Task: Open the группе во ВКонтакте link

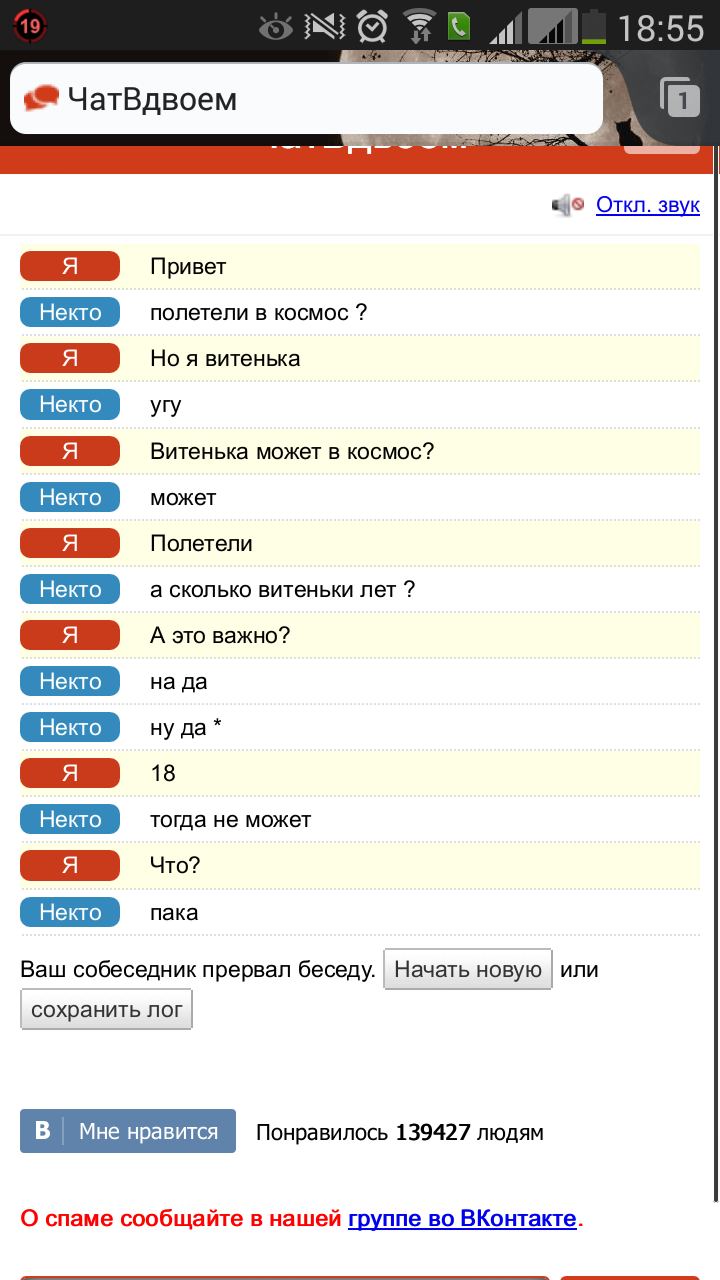Action: pyautogui.click(x=462, y=1219)
